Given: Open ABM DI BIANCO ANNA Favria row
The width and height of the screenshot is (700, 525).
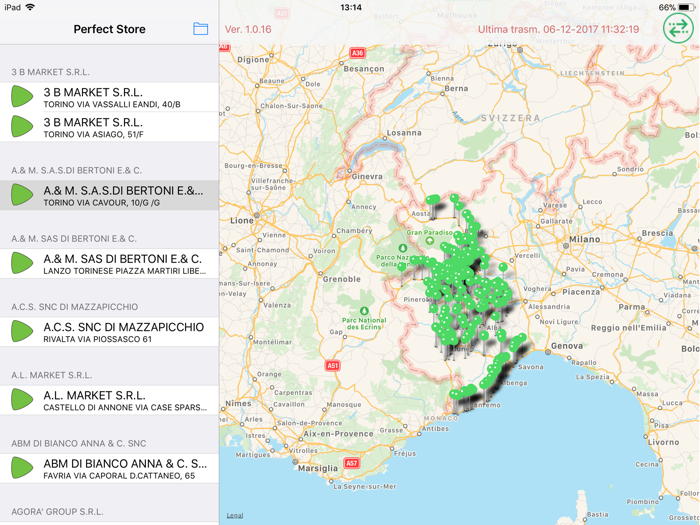Looking at the screenshot, I should [109, 468].
